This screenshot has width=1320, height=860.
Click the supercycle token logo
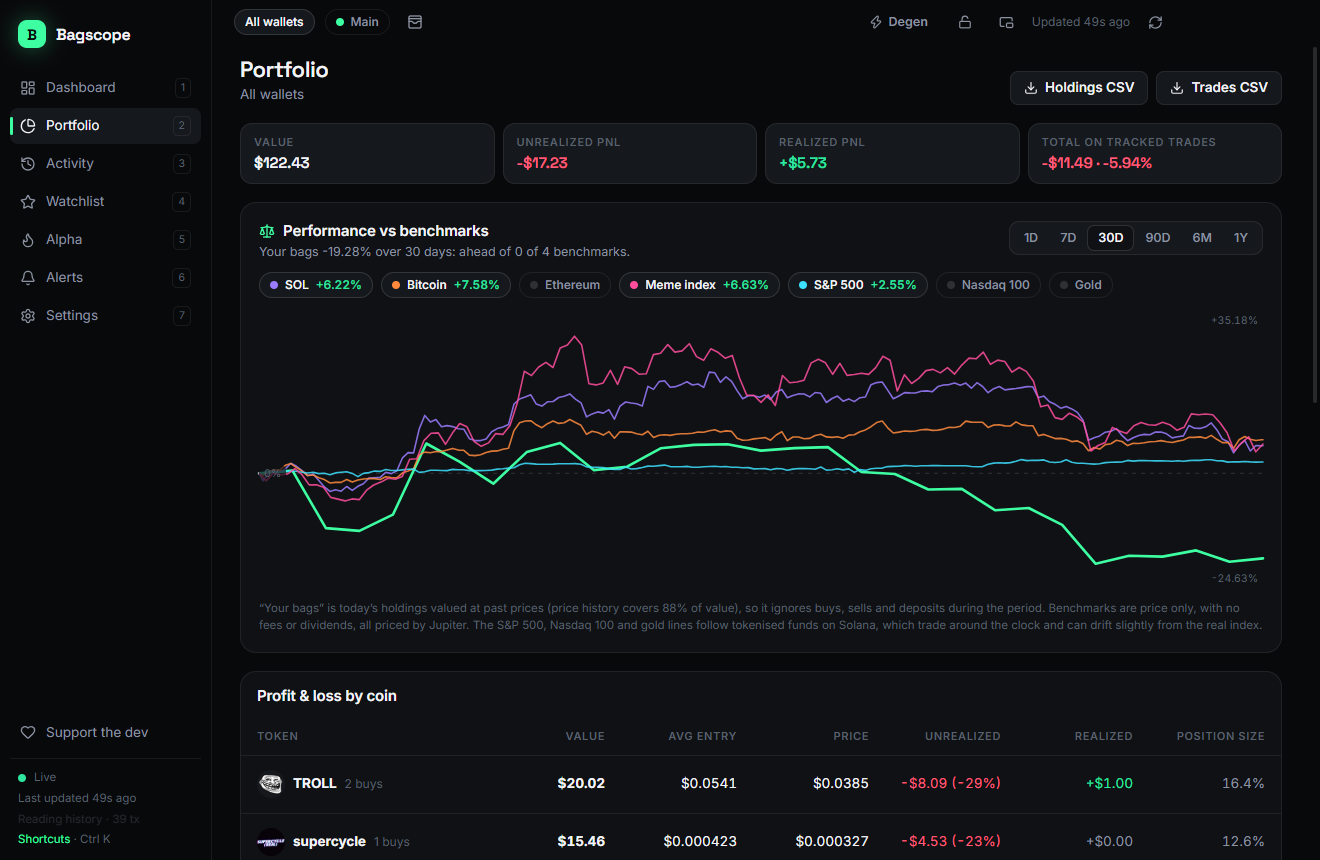pyautogui.click(x=270, y=842)
